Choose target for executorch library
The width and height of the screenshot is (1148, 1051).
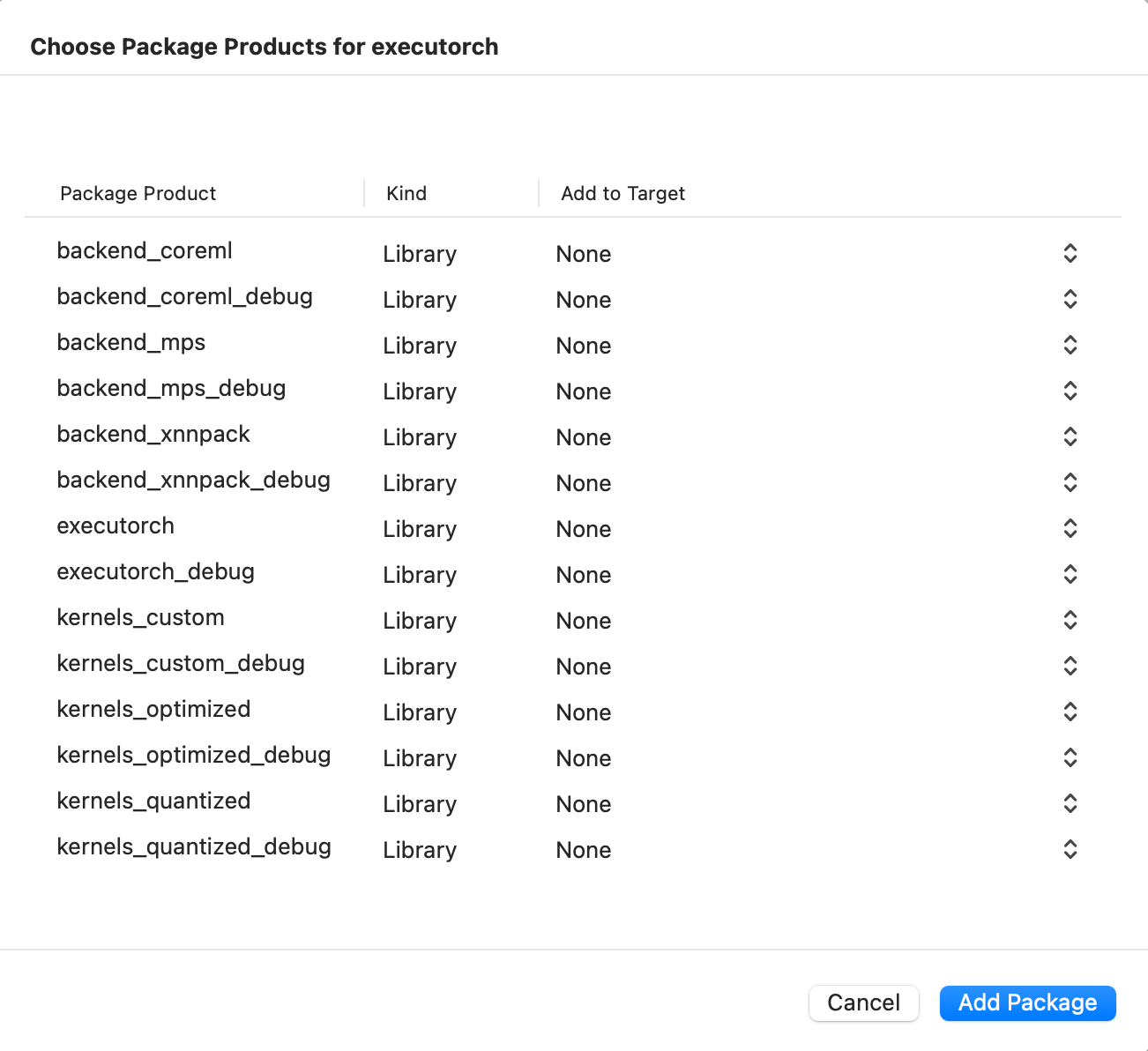point(1070,529)
